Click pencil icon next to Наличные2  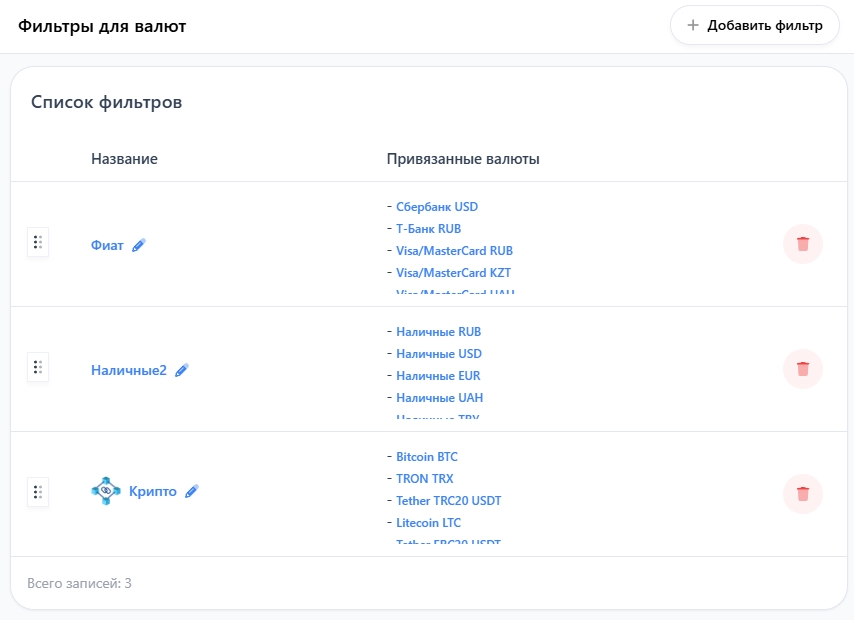pyautogui.click(x=182, y=370)
